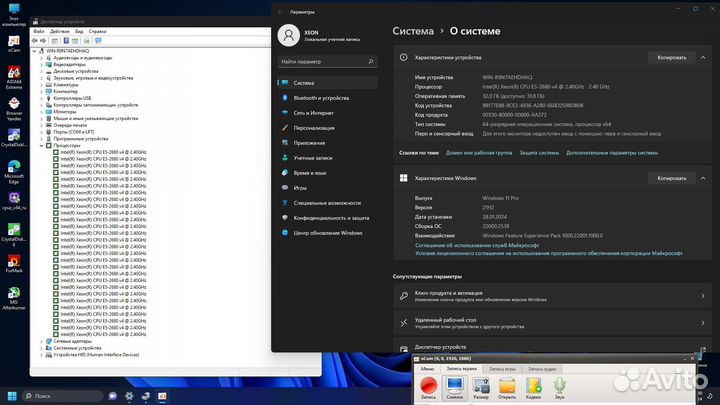The width and height of the screenshot is (720, 405).
Task: Click the red Record button in oCam
Action: coord(428,385)
